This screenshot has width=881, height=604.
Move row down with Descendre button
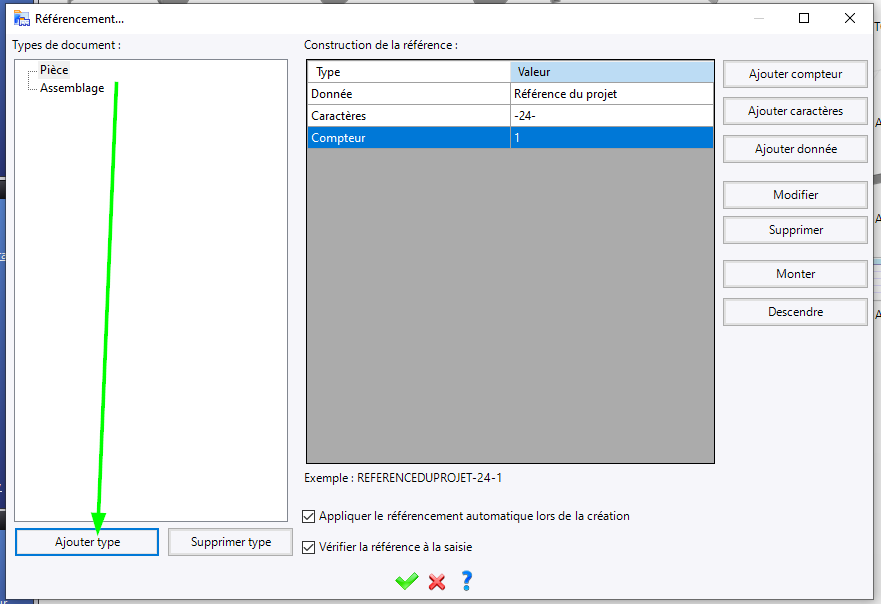pos(795,312)
